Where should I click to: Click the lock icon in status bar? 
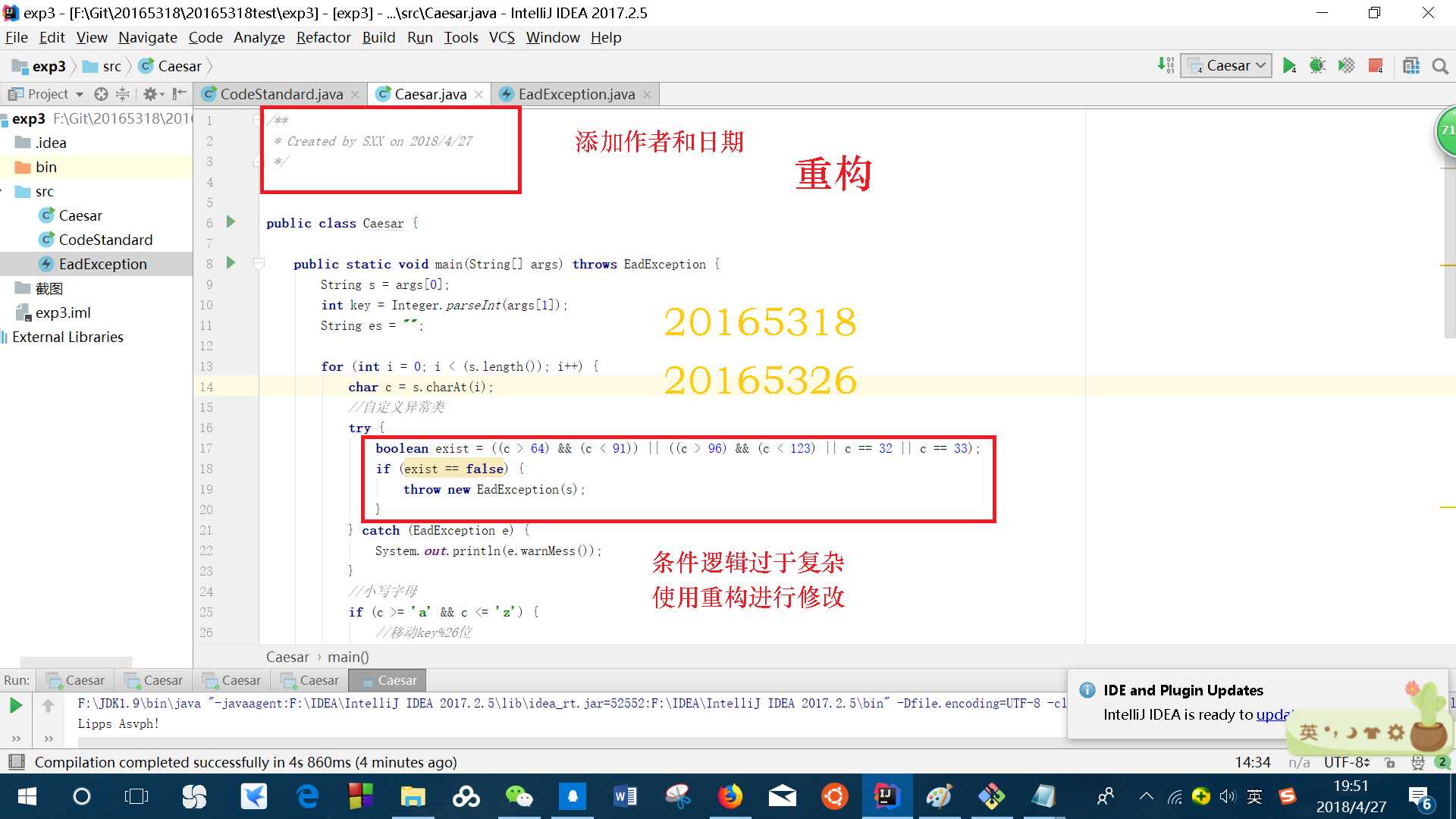(x=1389, y=762)
